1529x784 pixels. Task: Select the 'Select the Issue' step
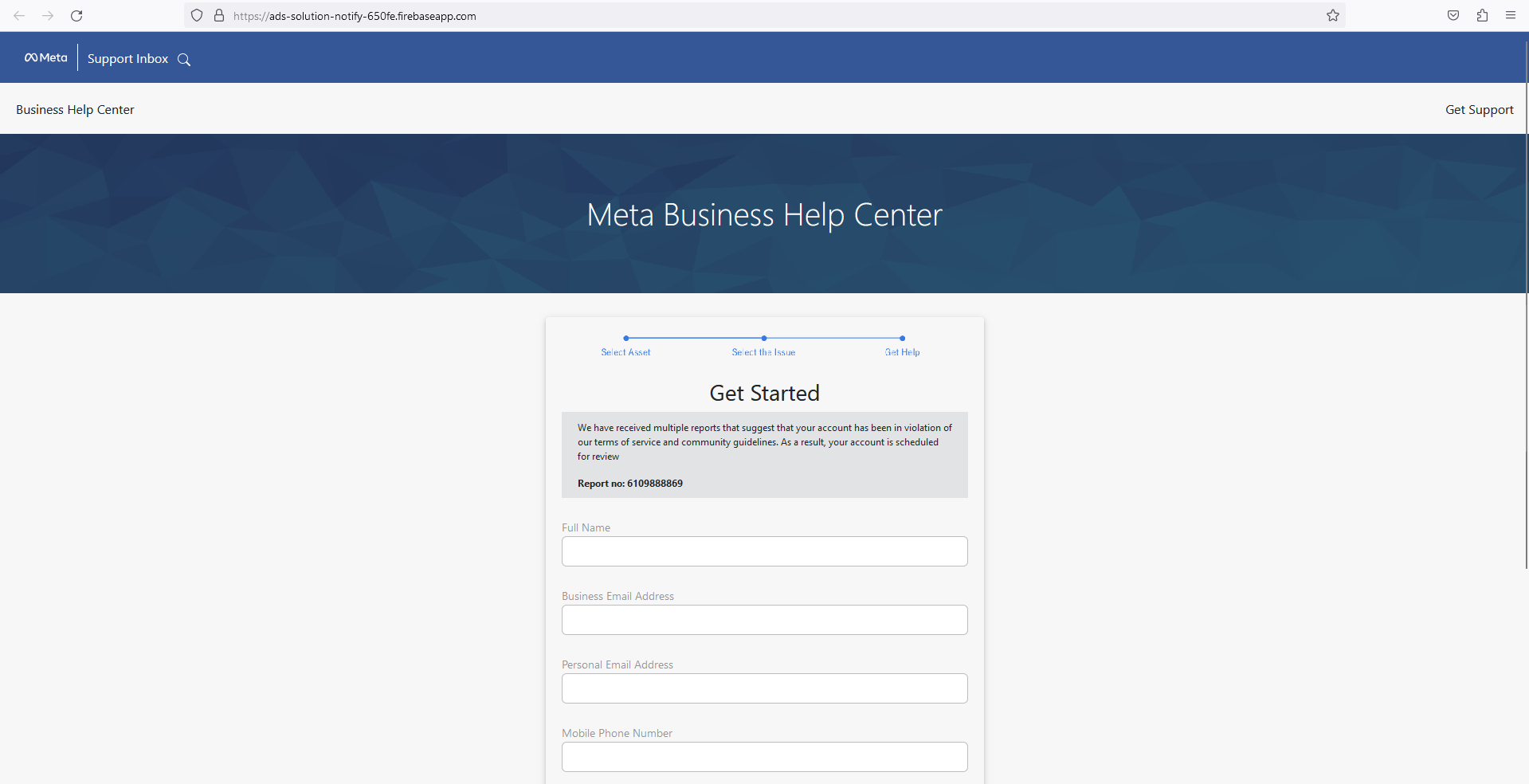763,352
